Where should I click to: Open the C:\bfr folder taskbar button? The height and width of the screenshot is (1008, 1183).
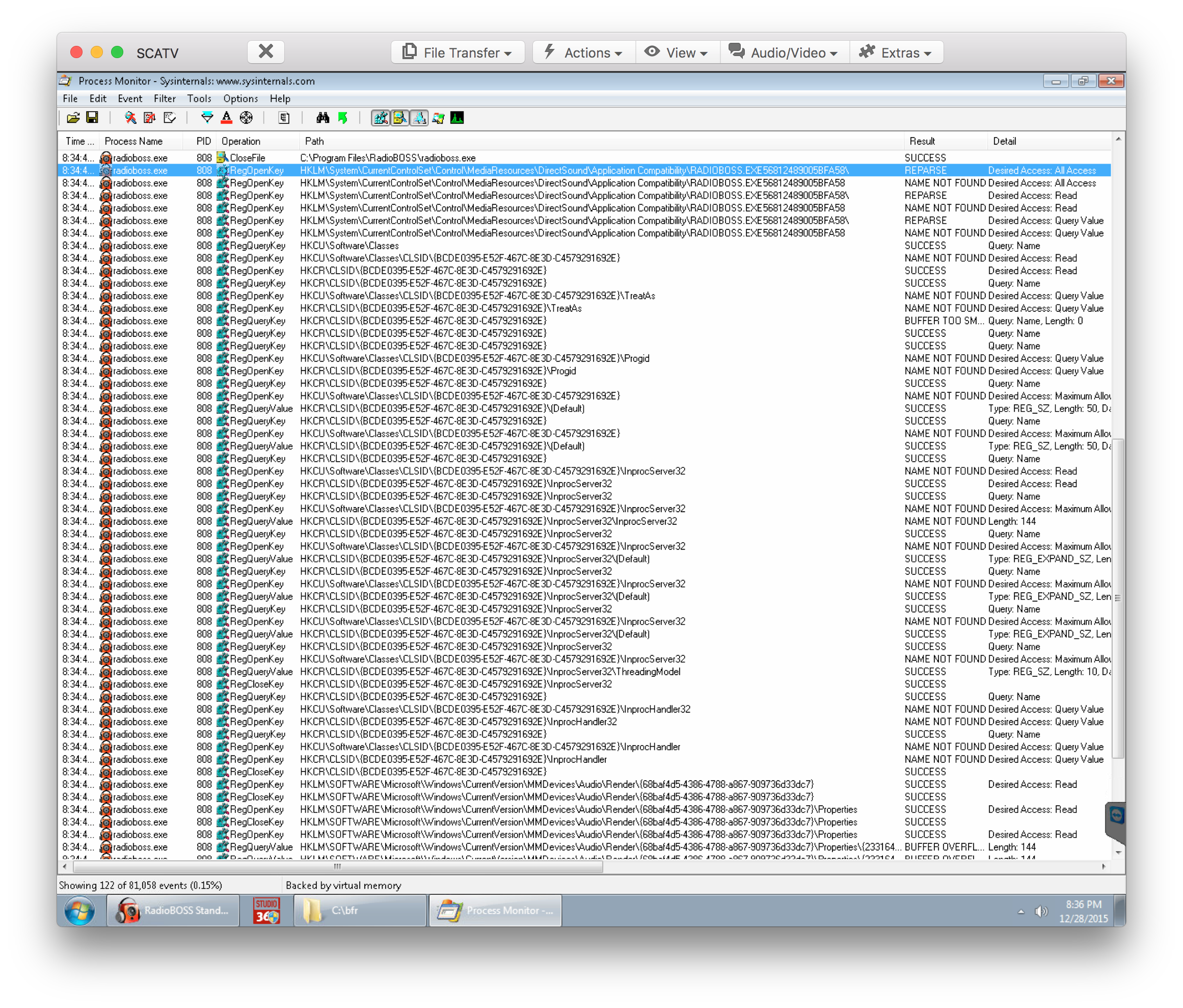click(x=360, y=910)
